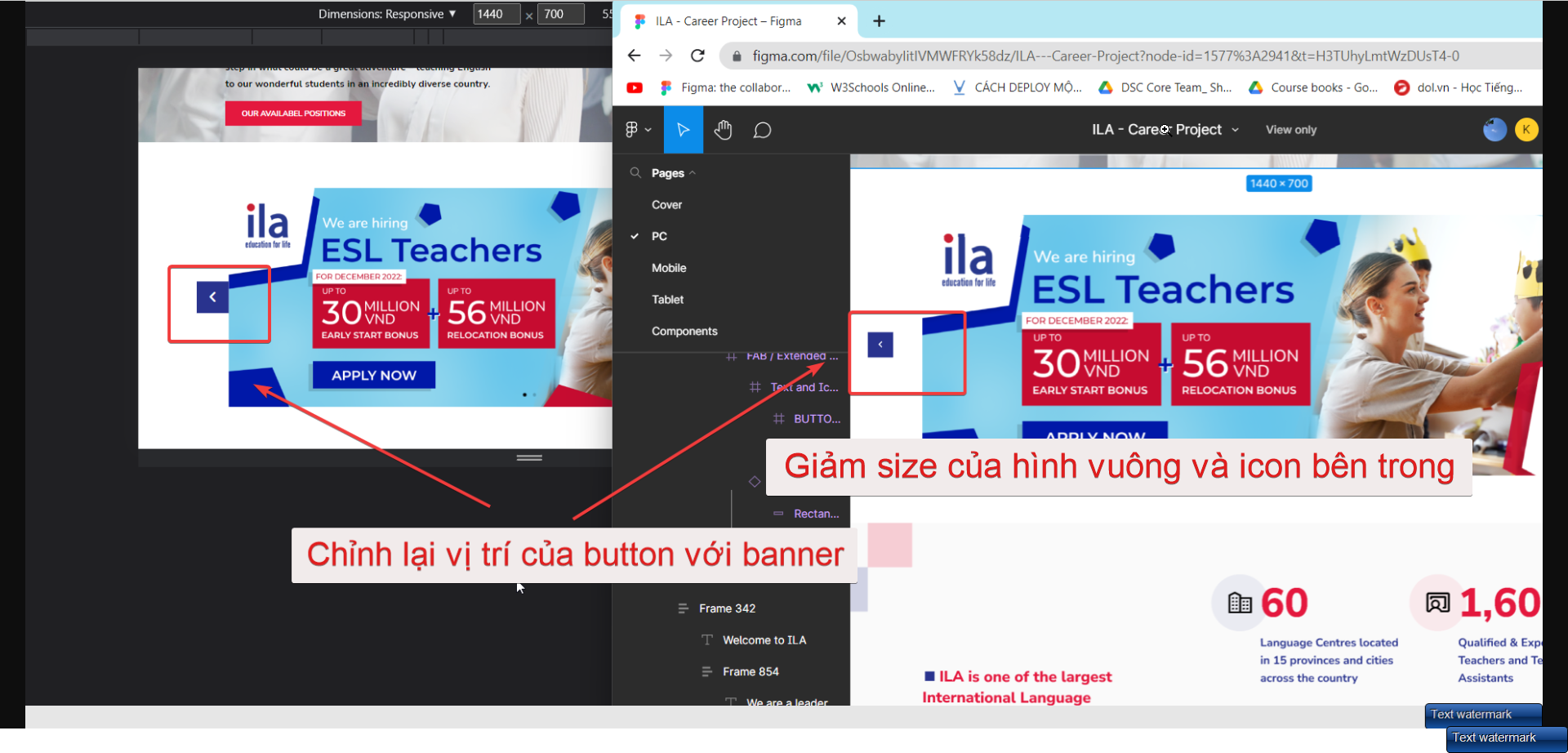
Task: Select the PC page
Action: pos(659,236)
